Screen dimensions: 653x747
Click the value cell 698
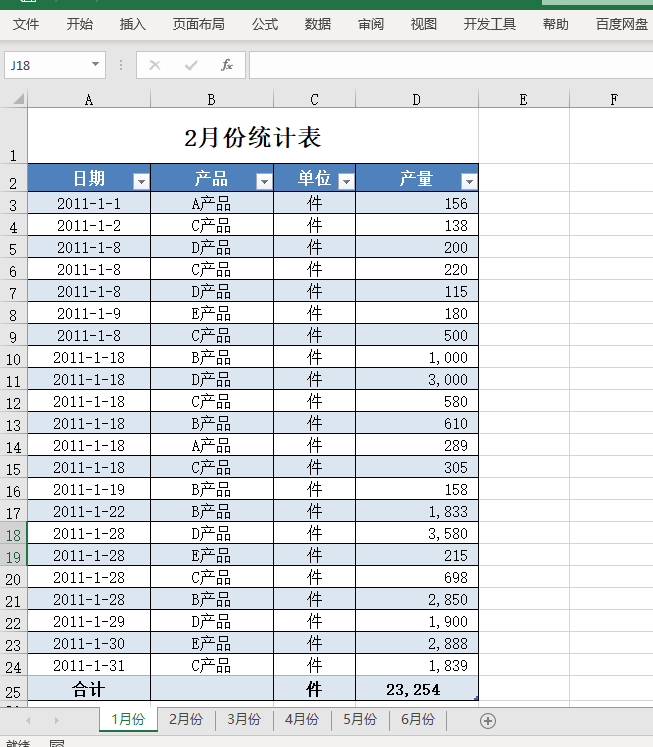click(417, 577)
